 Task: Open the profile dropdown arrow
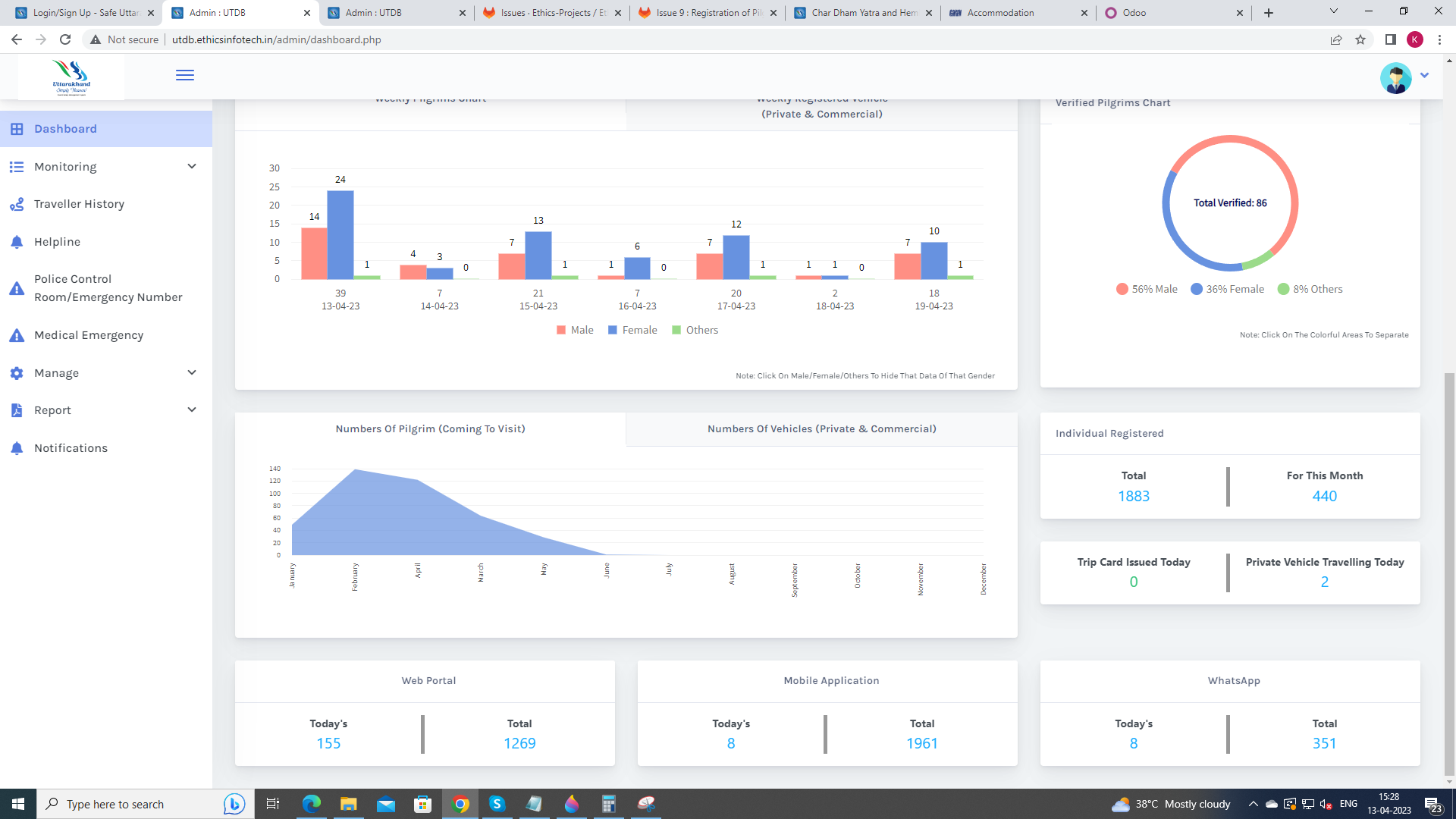click(x=1424, y=75)
